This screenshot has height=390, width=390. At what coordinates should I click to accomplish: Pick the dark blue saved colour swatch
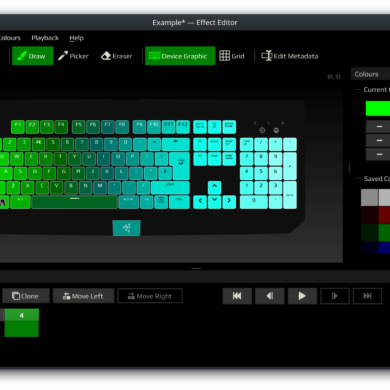tap(369, 248)
